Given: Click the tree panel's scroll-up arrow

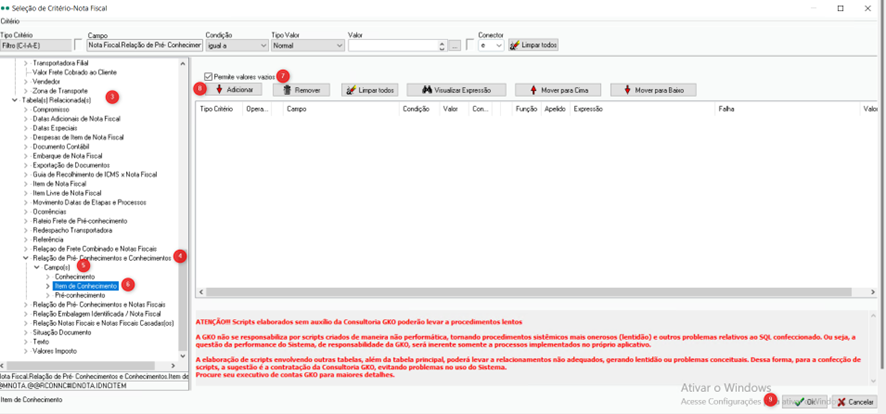Looking at the screenshot, I should coord(182,63).
